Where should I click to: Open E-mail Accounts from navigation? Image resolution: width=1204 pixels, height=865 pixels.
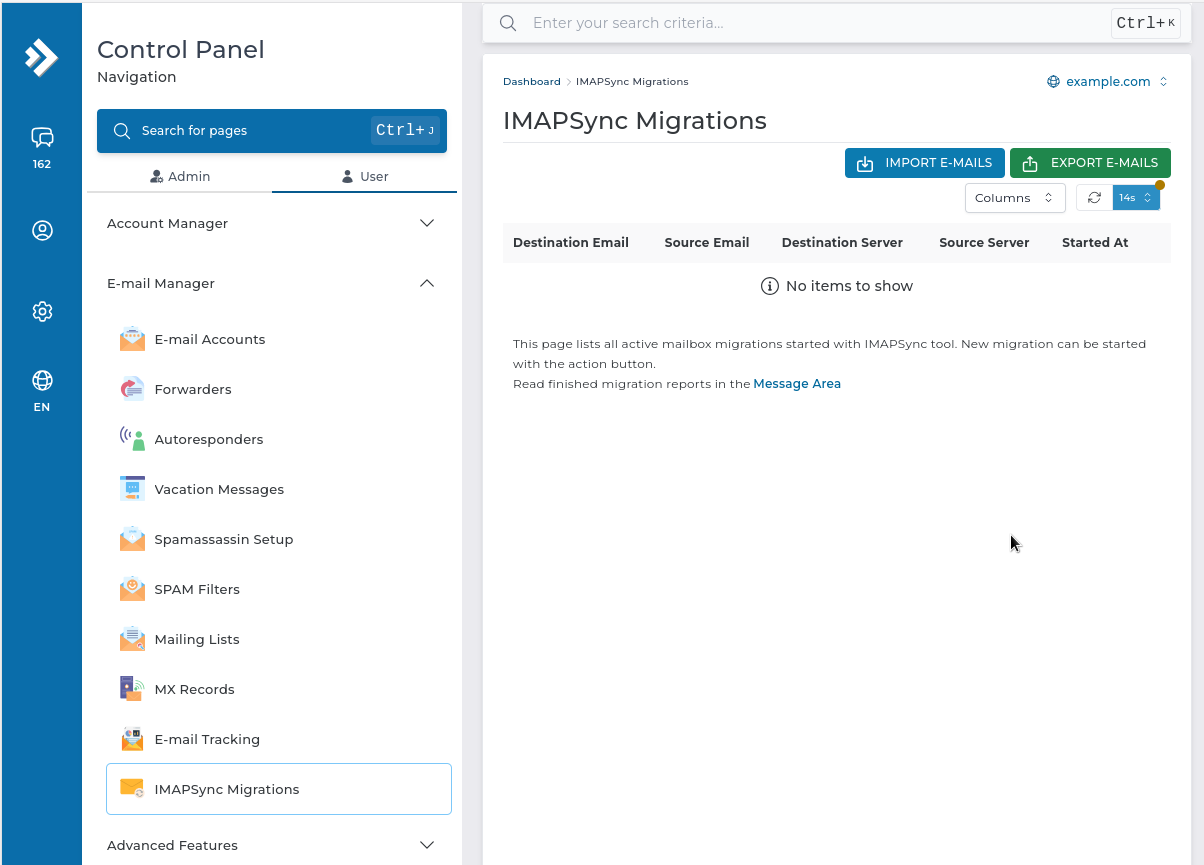(209, 339)
